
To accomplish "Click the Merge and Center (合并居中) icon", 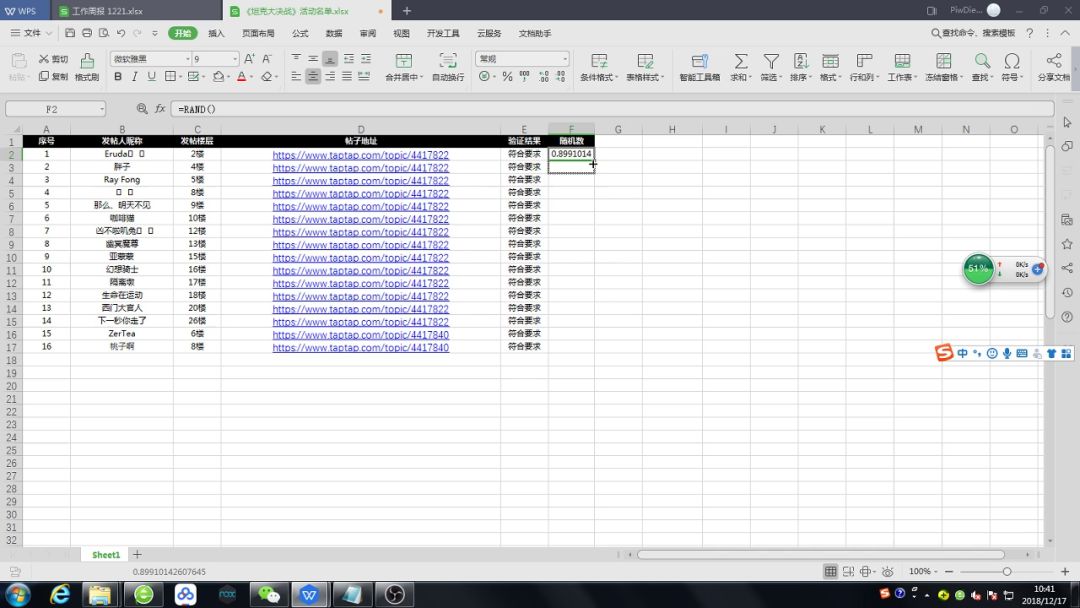I will [404, 62].
